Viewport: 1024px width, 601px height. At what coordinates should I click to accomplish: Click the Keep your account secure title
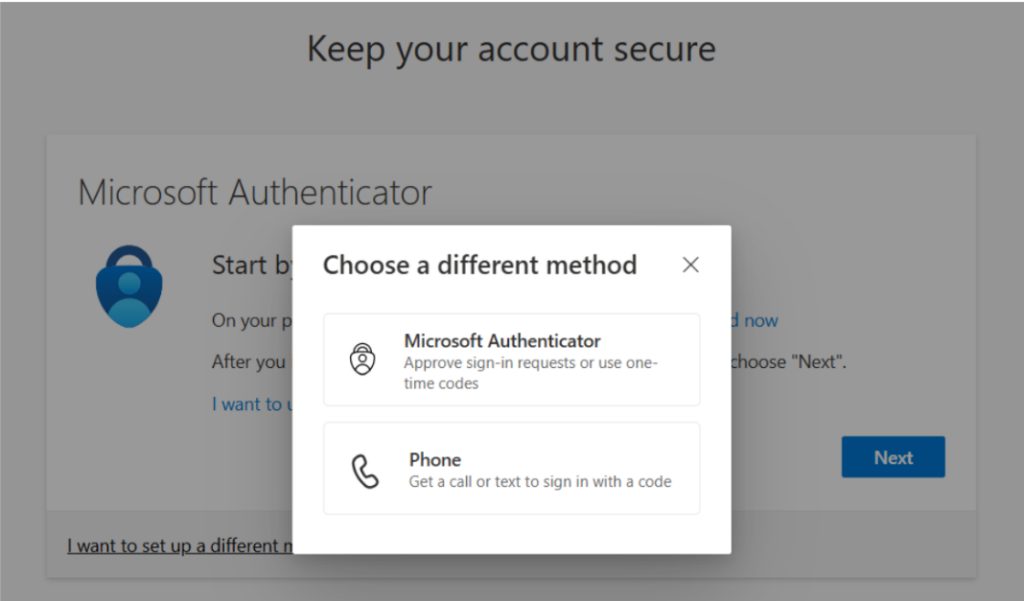point(511,48)
